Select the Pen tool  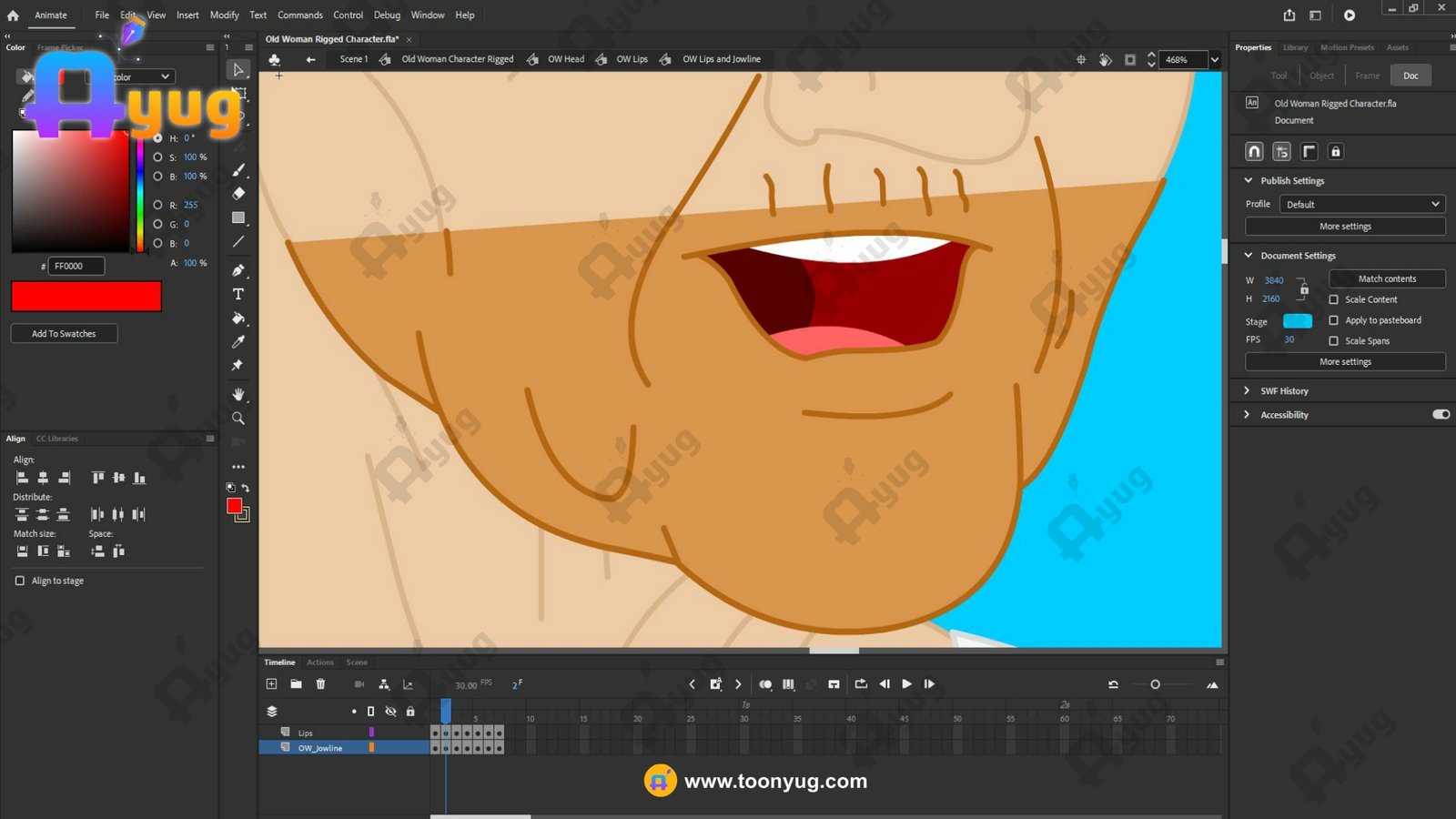pos(238,270)
